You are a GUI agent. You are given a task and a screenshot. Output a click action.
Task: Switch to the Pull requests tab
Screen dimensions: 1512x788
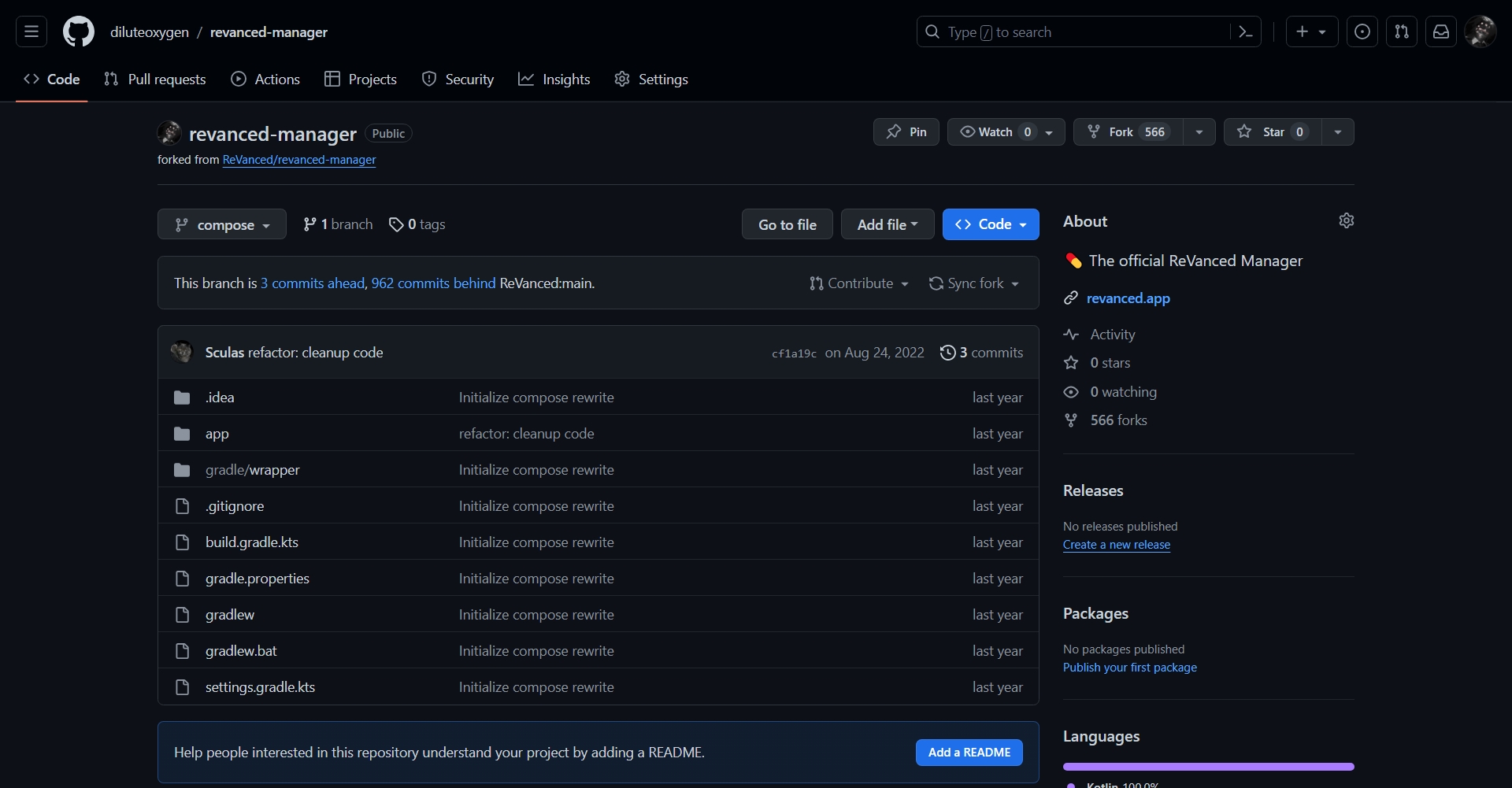(155, 80)
